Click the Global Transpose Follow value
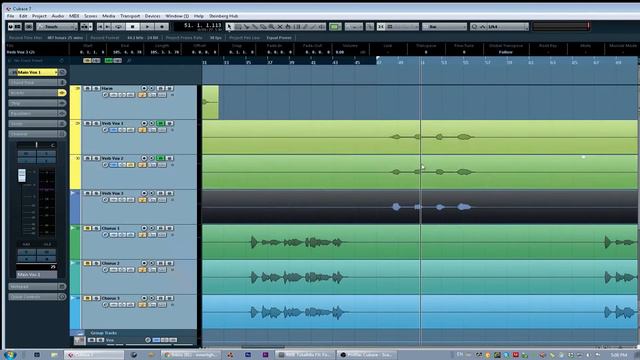This screenshot has height=360, width=640. (x=505, y=52)
